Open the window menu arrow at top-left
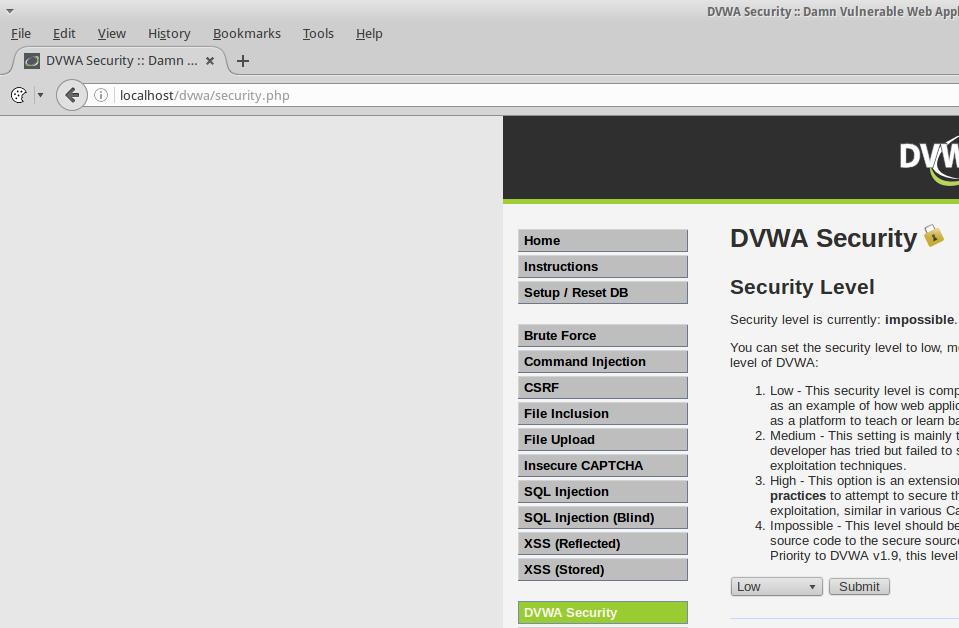The height and width of the screenshot is (628, 959). point(9,11)
